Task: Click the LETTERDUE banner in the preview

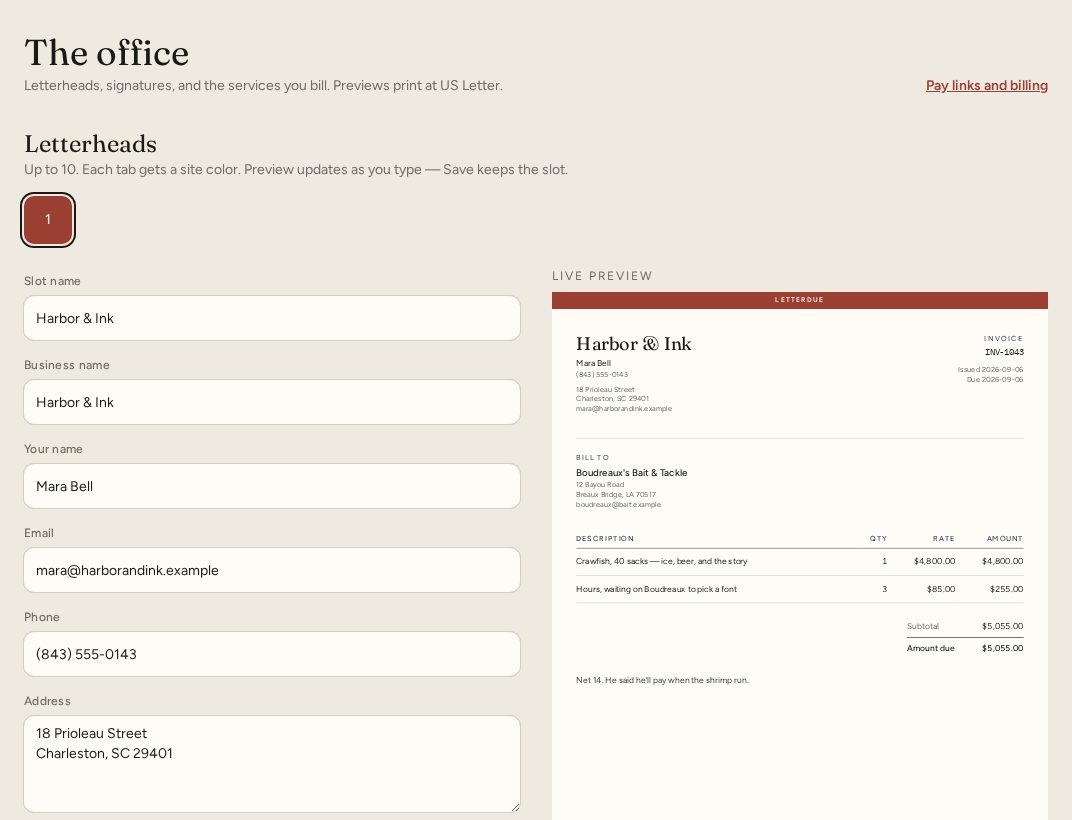Action: [x=799, y=300]
